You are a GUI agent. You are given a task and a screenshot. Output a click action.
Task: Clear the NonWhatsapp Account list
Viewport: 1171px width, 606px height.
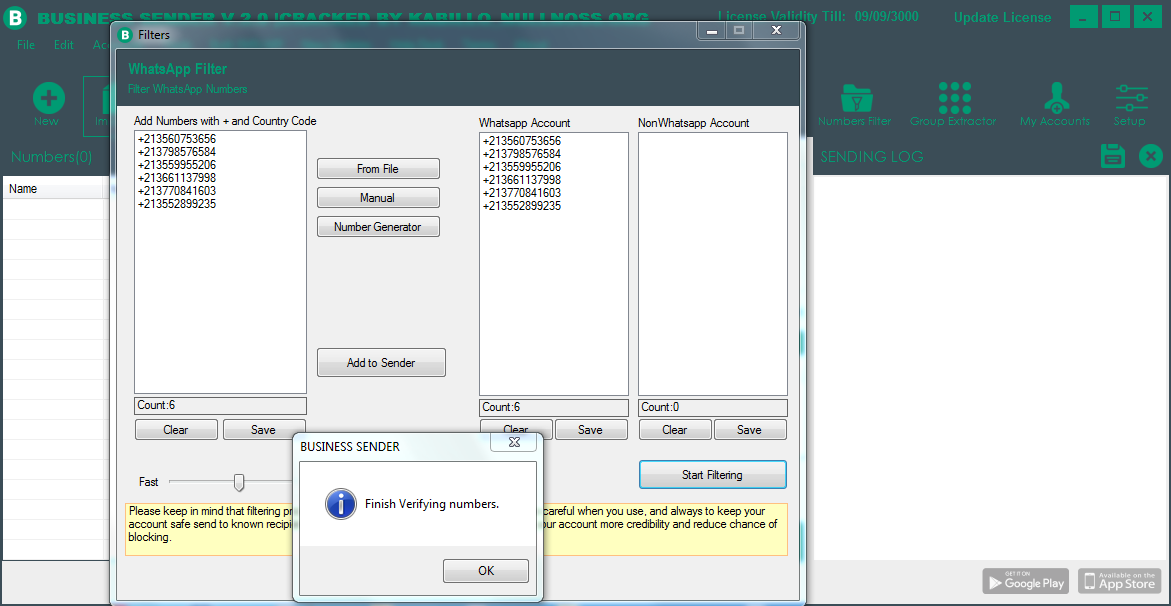coord(674,430)
